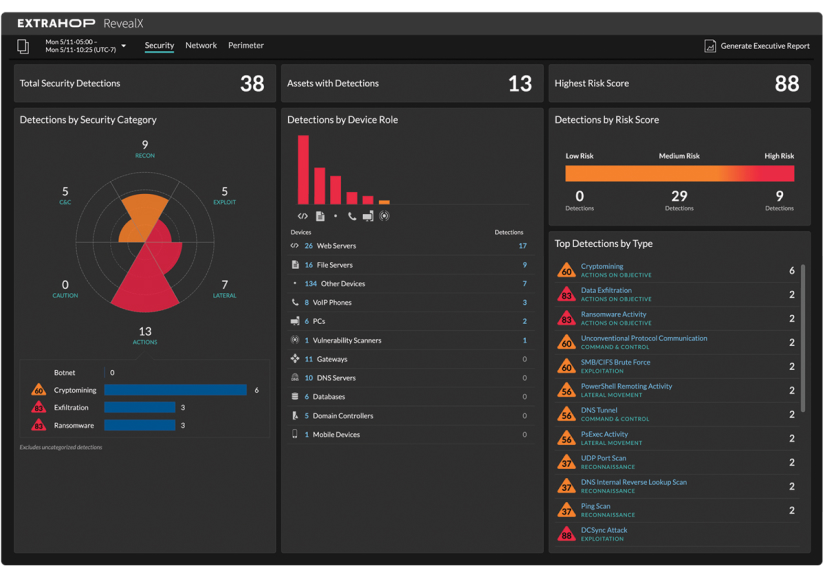This screenshot has width=825, height=575.
Task: Click the Databases row icon
Action: pos(295,397)
